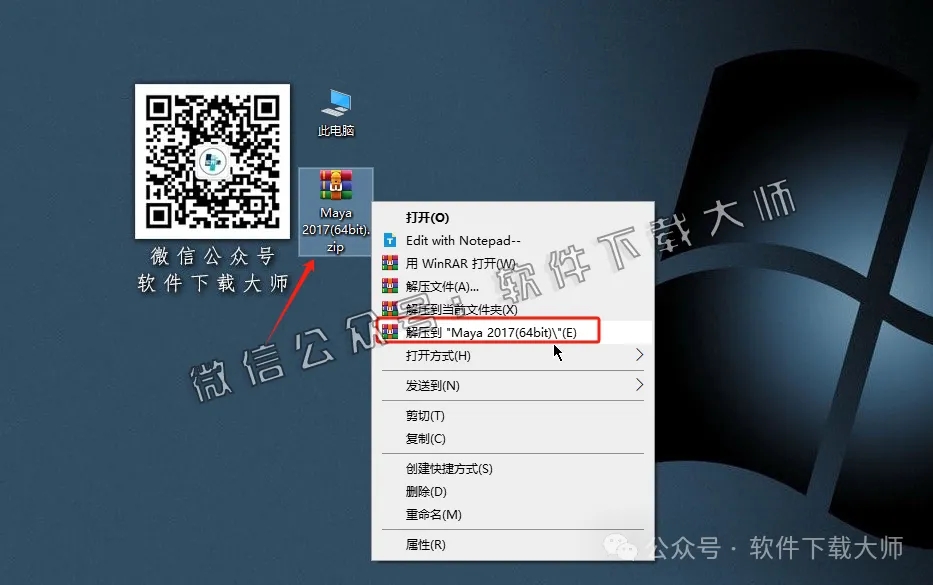Viewport: 933px width, 585px height.
Task: Expand the arrow next to 打开方式(H)
Action: click(x=640, y=355)
